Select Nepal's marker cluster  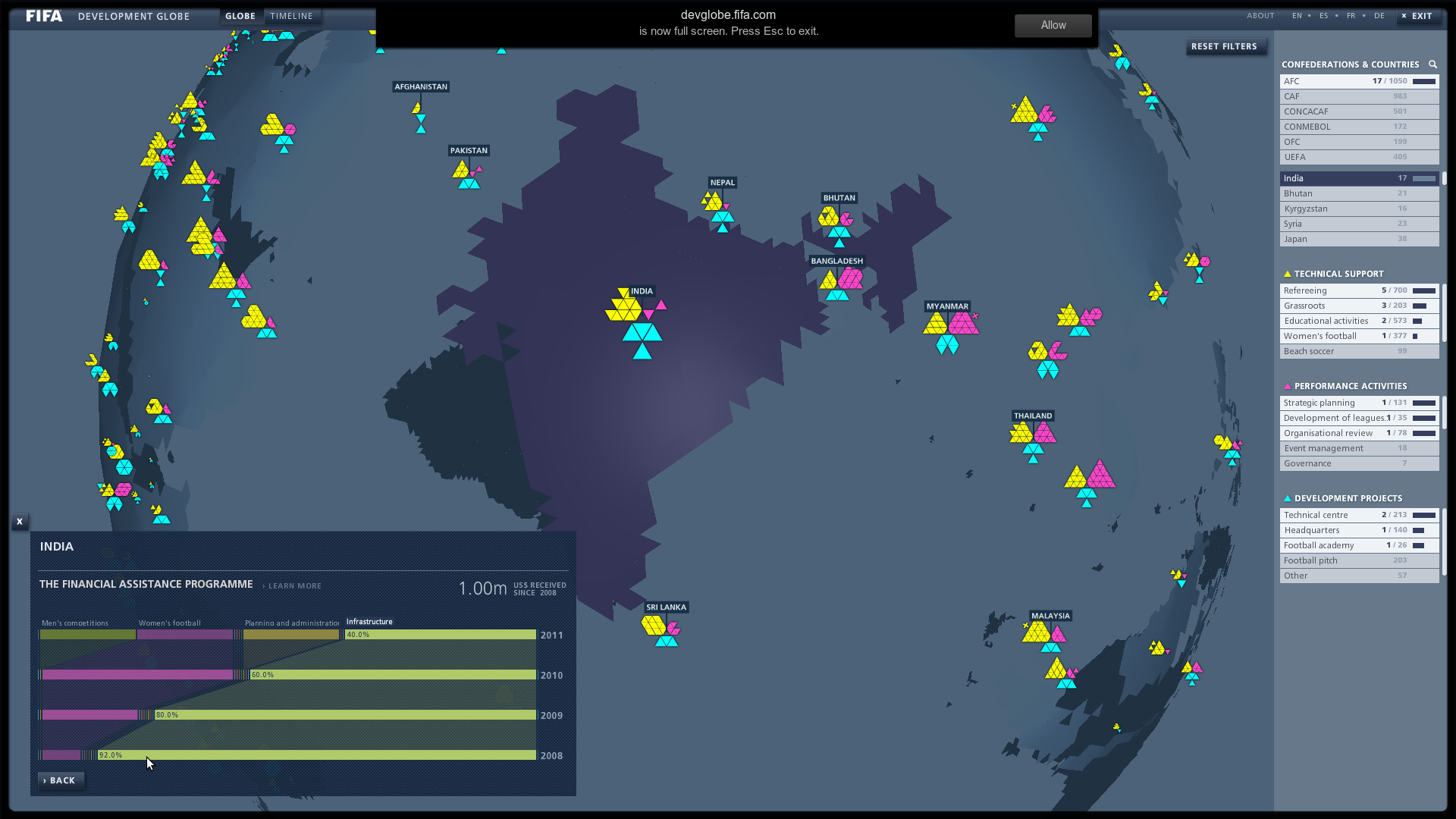[717, 212]
